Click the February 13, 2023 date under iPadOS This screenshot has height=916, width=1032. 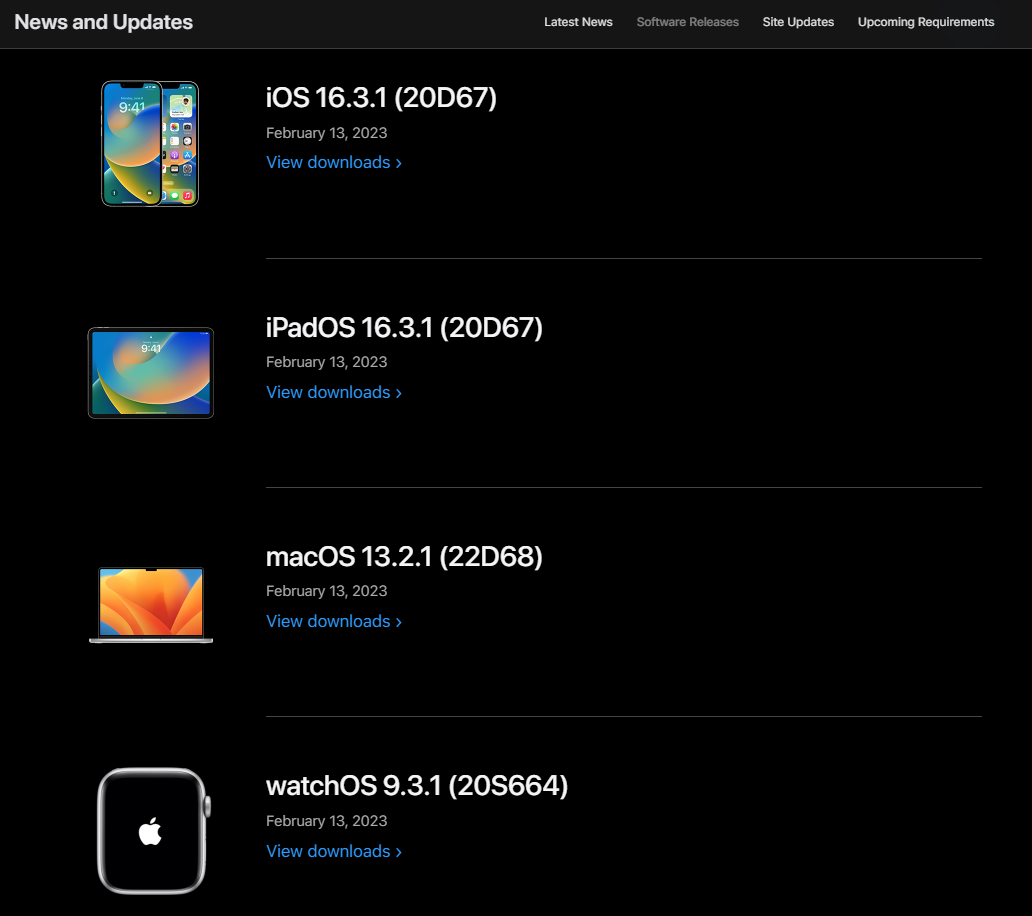(326, 362)
